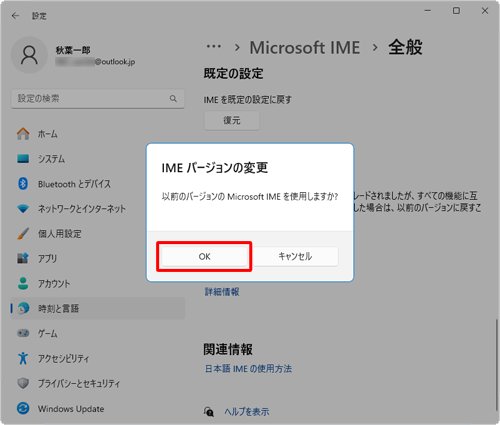Expand the breadcrumb ellipsis menu
This screenshot has width=500, height=425.
214,47
